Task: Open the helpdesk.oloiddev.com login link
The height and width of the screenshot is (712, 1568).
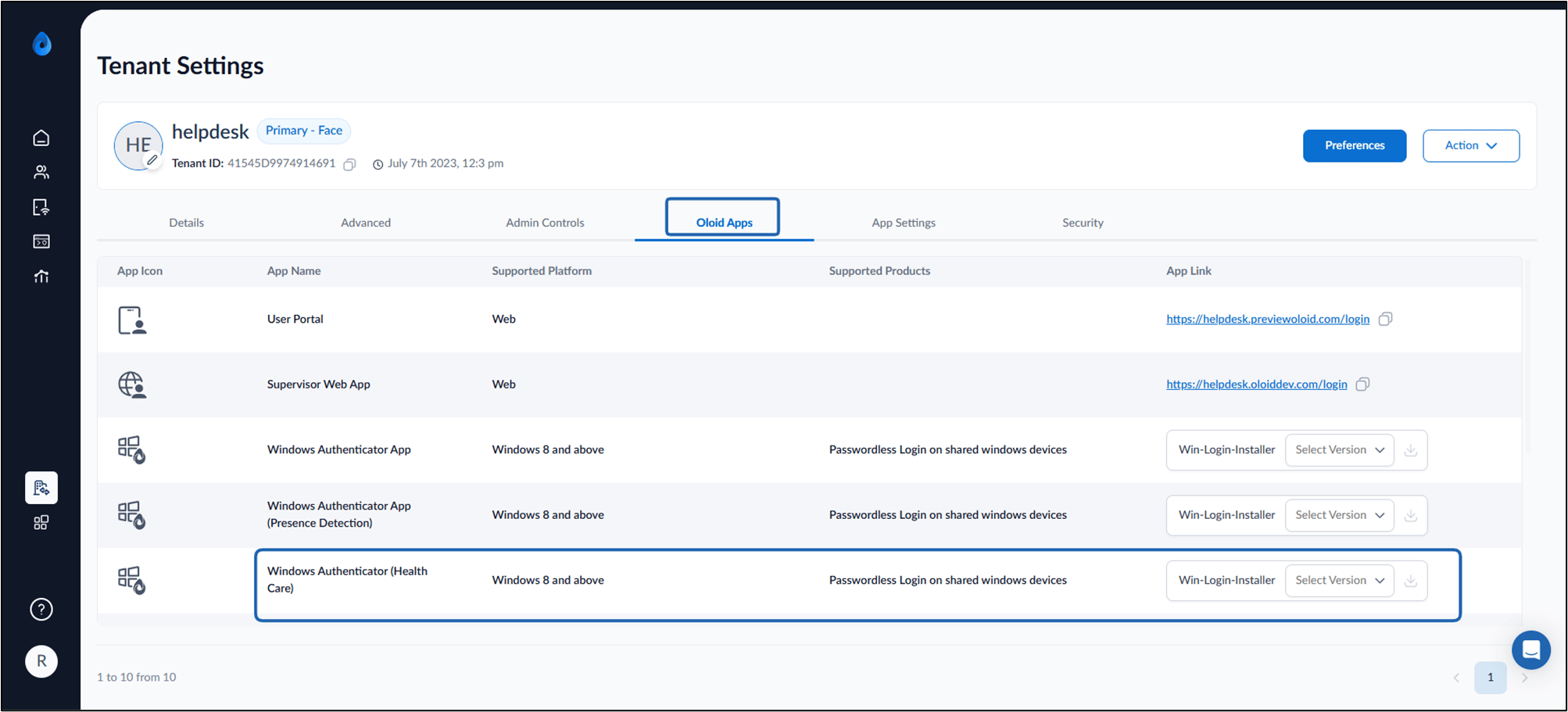Action: (x=1256, y=385)
